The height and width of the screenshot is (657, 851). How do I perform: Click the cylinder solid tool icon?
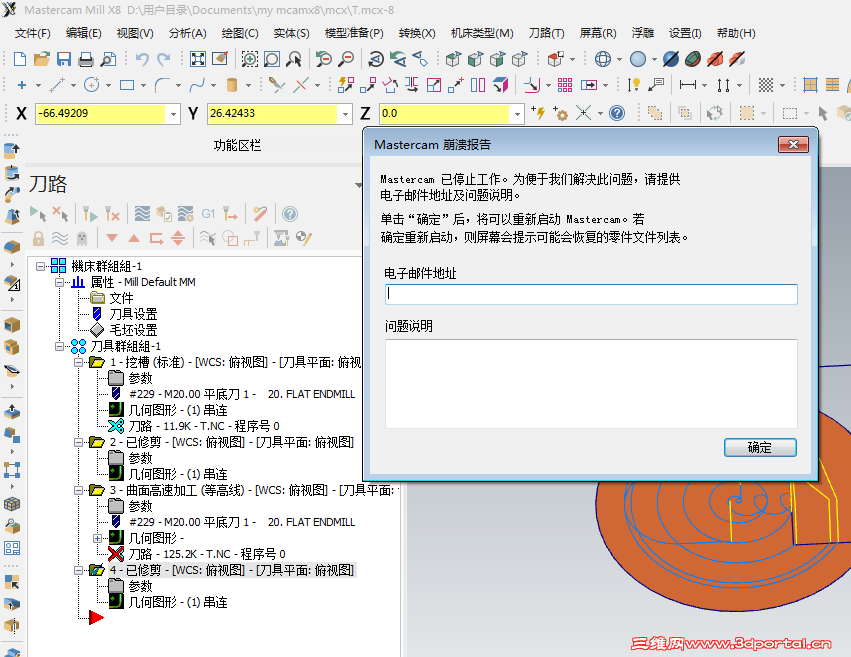232,85
